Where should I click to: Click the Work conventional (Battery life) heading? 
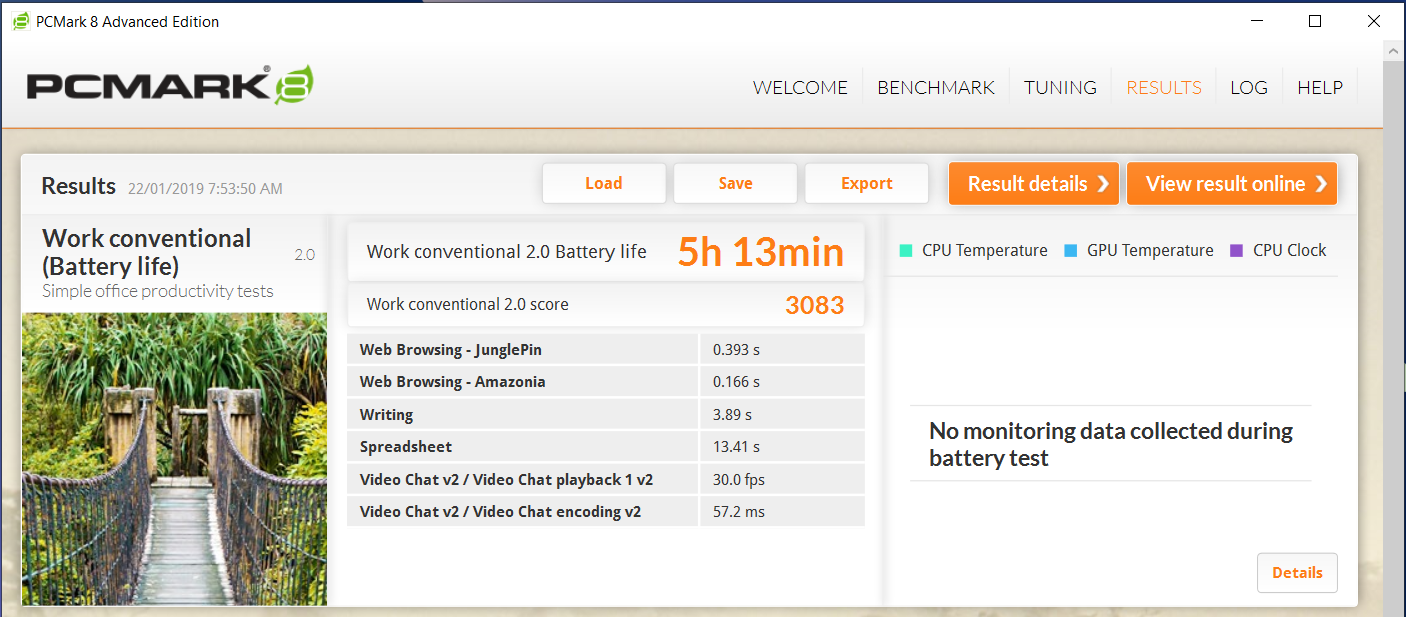pos(147,252)
